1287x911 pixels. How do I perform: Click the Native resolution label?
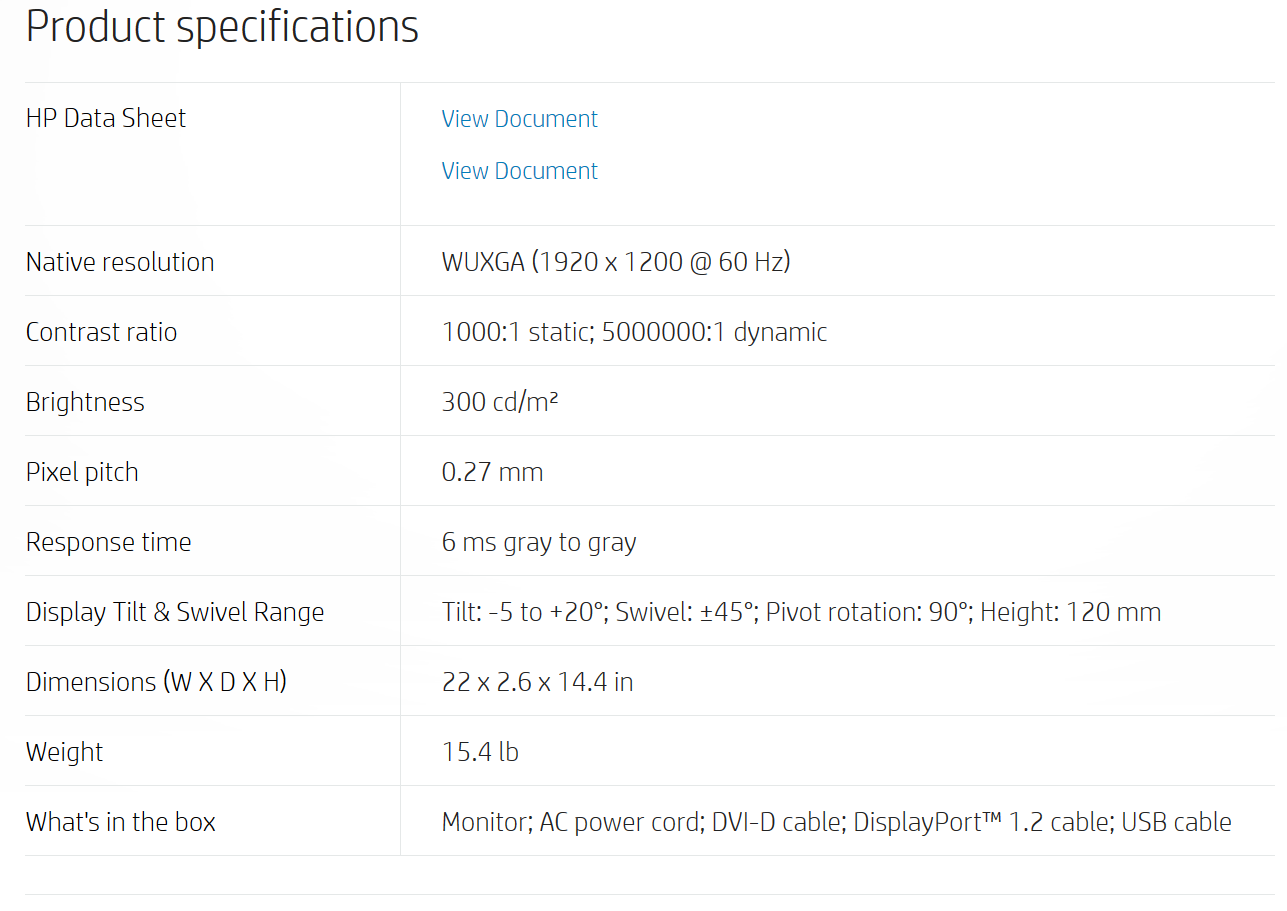[120, 262]
